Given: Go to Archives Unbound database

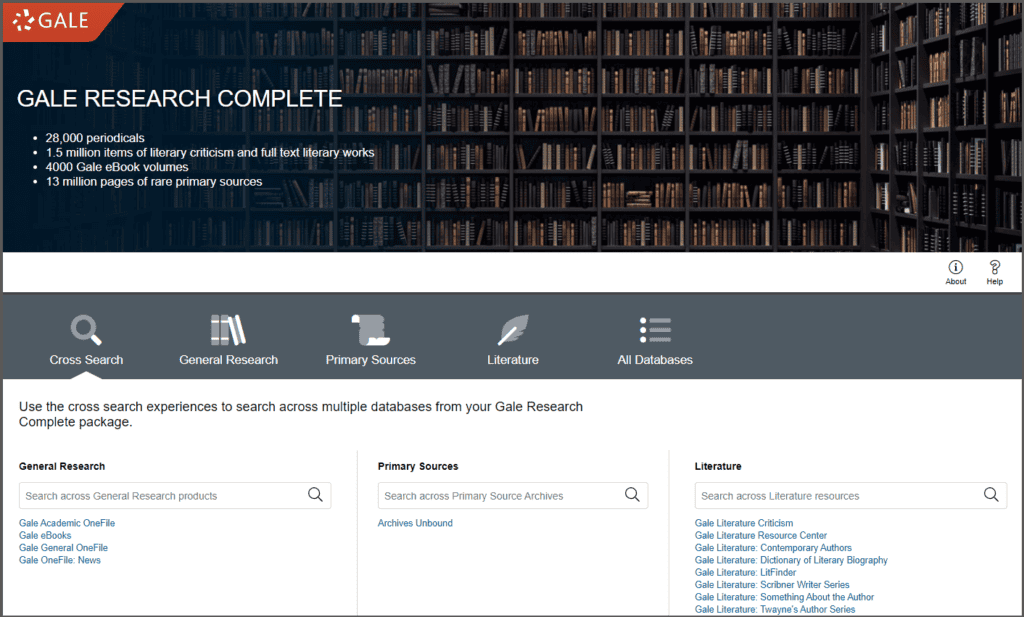Looking at the screenshot, I should pos(415,523).
